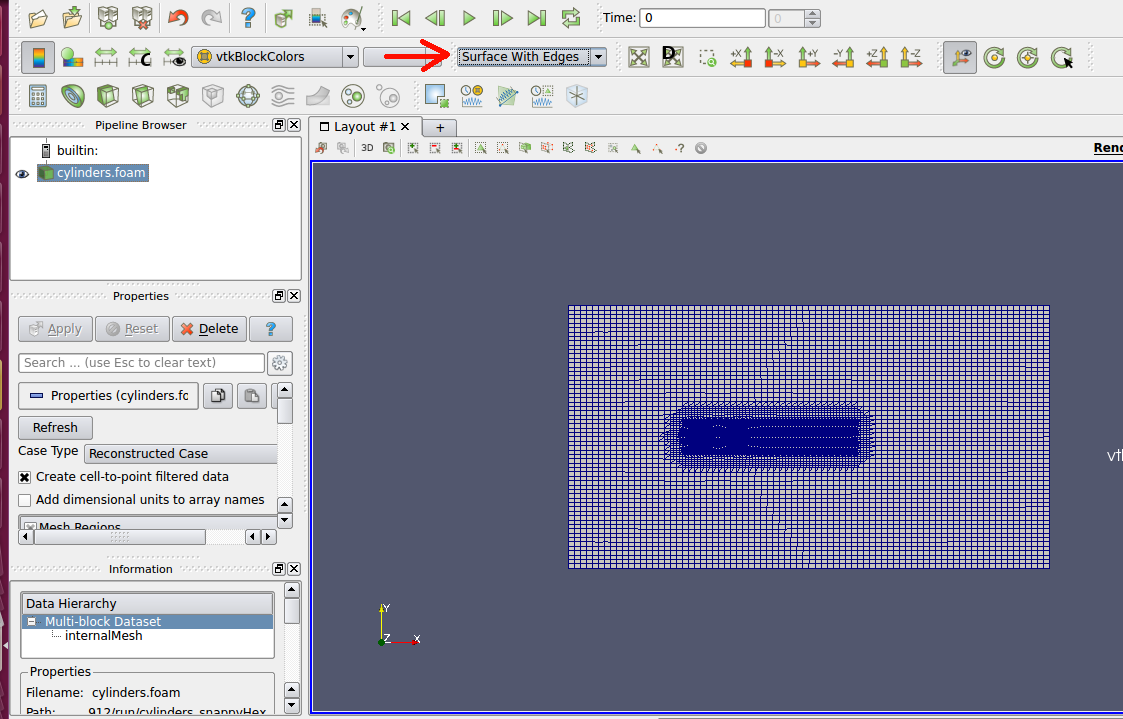Click the Plot Over Line icon
The height and width of the screenshot is (719, 1123).
click(x=507, y=96)
